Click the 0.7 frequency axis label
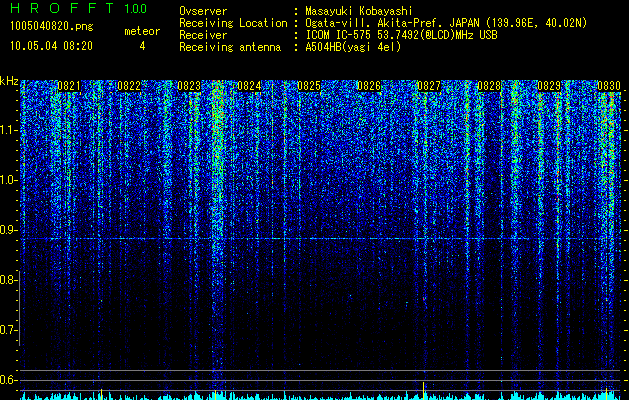The image size is (629, 400). [8, 330]
